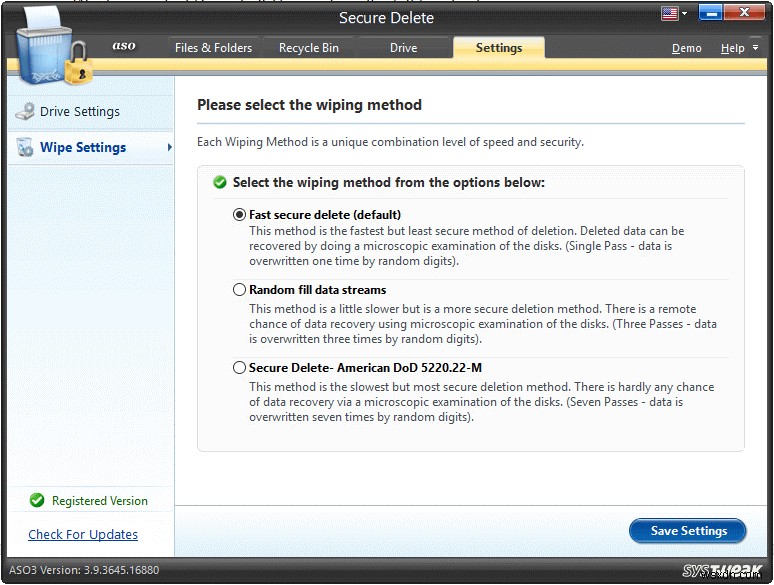Viewport: 774px width, 585px height.
Task: Click the Check For Updates link
Action: tap(83, 535)
